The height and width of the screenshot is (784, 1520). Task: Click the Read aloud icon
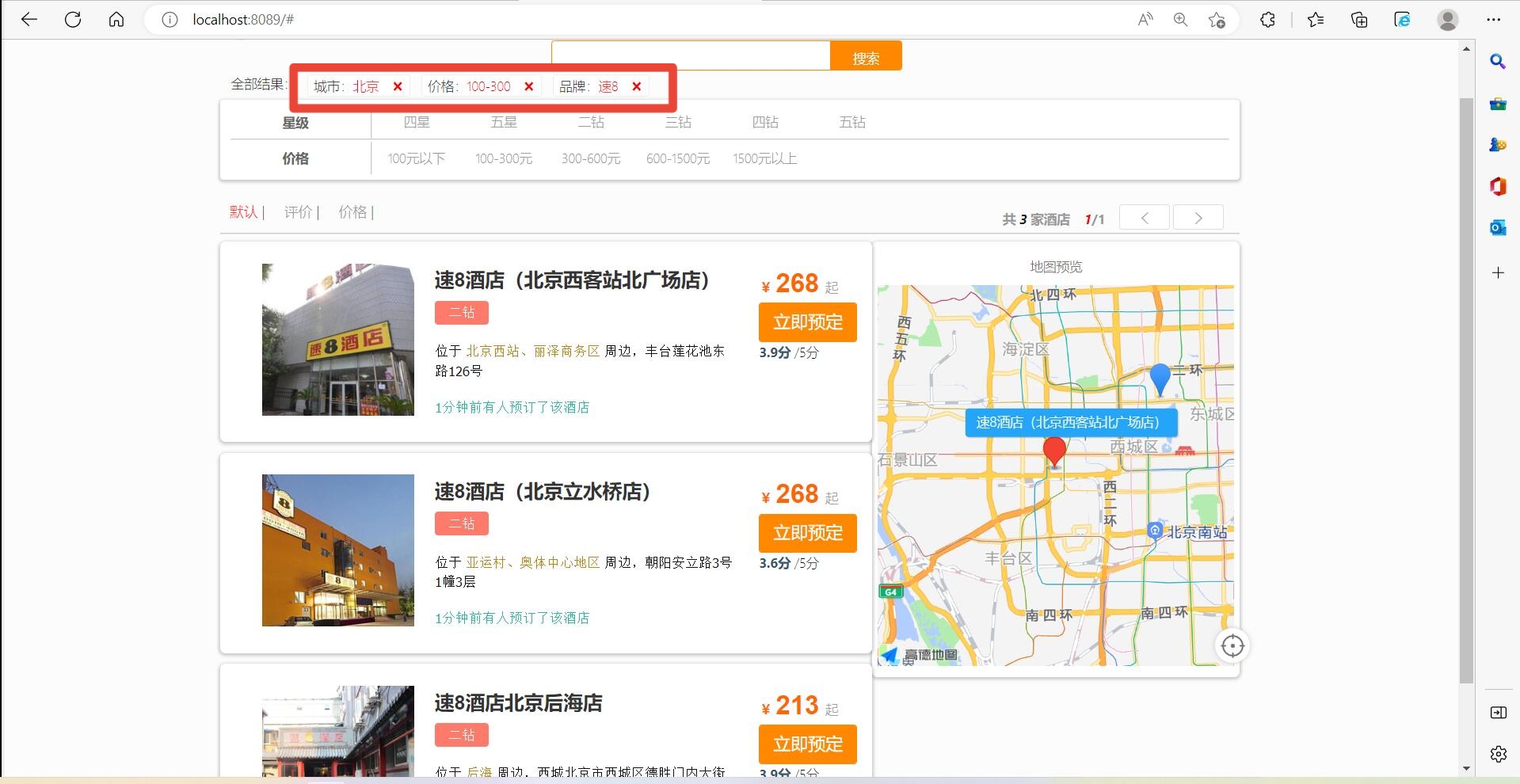1145,20
